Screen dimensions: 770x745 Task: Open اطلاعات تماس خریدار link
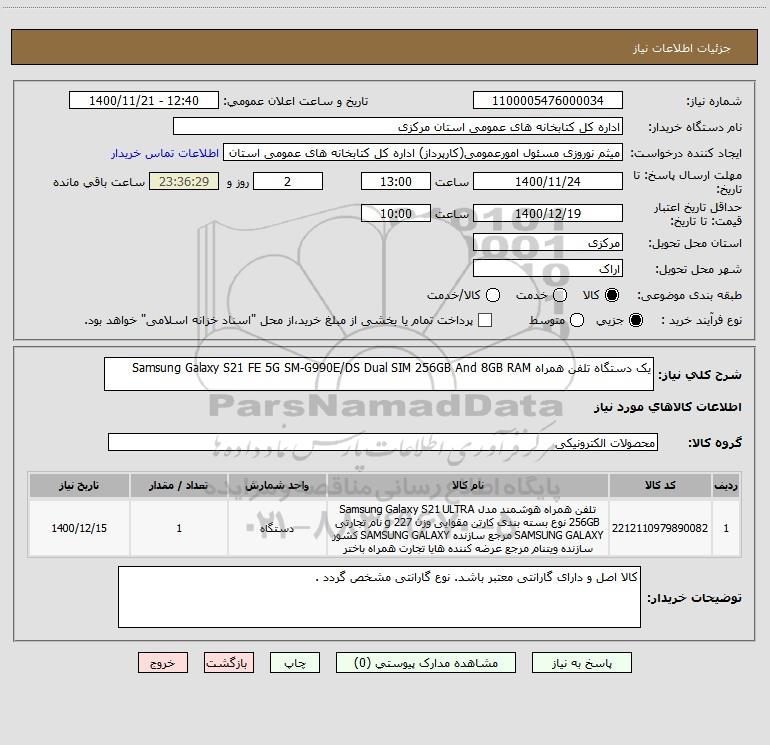[165, 153]
